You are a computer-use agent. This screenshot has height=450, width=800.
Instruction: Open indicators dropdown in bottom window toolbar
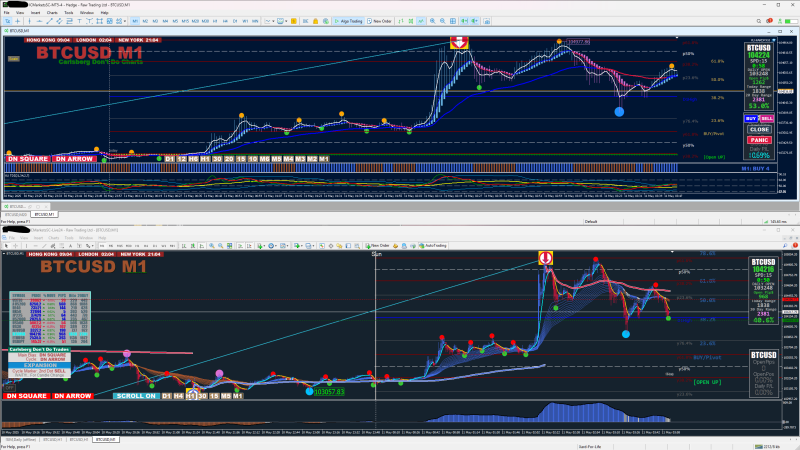[x=262, y=245]
